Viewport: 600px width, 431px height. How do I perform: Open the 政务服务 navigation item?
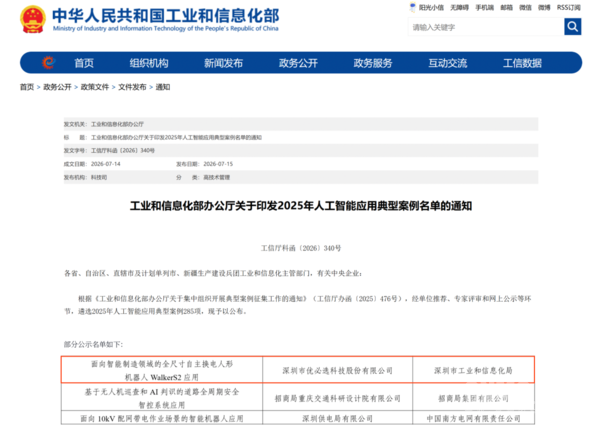pyautogui.click(x=373, y=63)
